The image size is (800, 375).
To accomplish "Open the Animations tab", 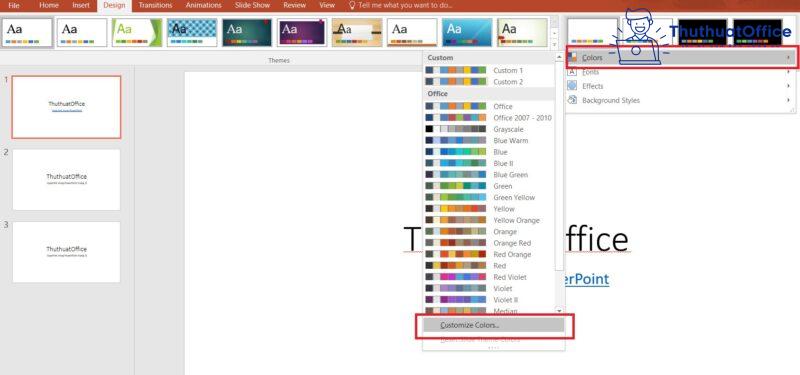I will pyautogui.click(x=203, y=6).
